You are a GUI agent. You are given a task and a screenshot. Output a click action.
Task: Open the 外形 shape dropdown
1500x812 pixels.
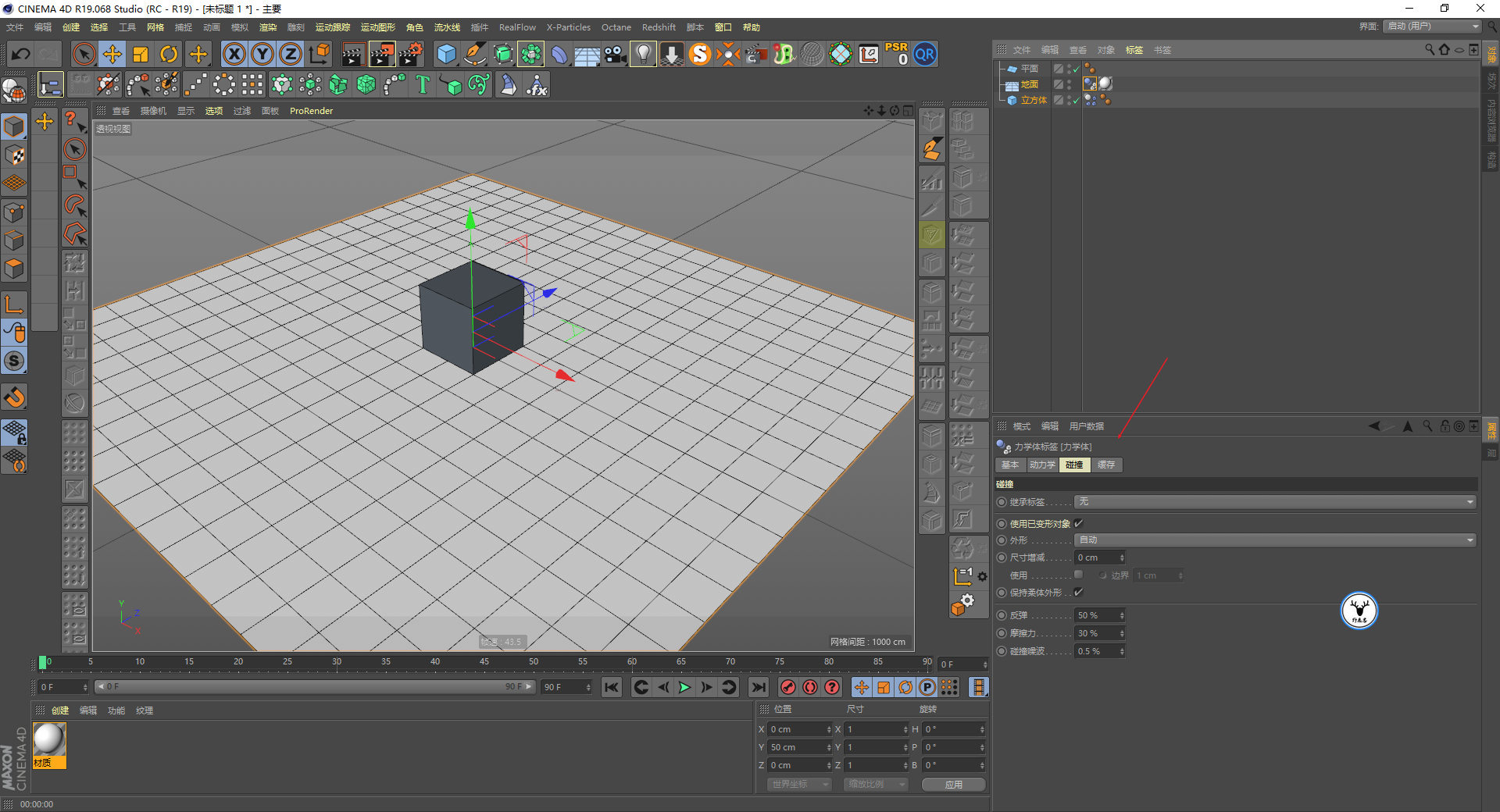point(1275,540)
